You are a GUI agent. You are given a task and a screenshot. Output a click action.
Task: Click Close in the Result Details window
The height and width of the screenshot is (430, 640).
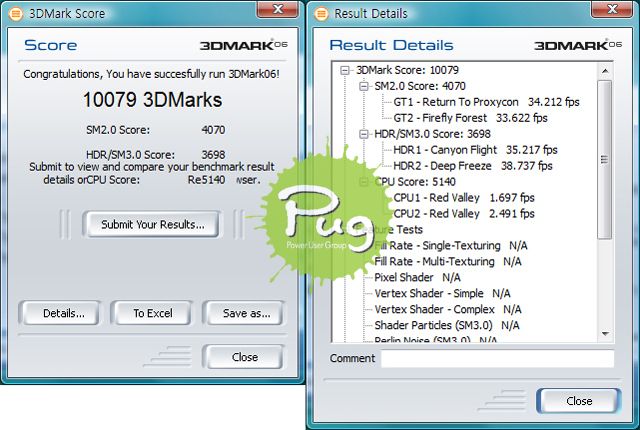[x=579, y=401]
